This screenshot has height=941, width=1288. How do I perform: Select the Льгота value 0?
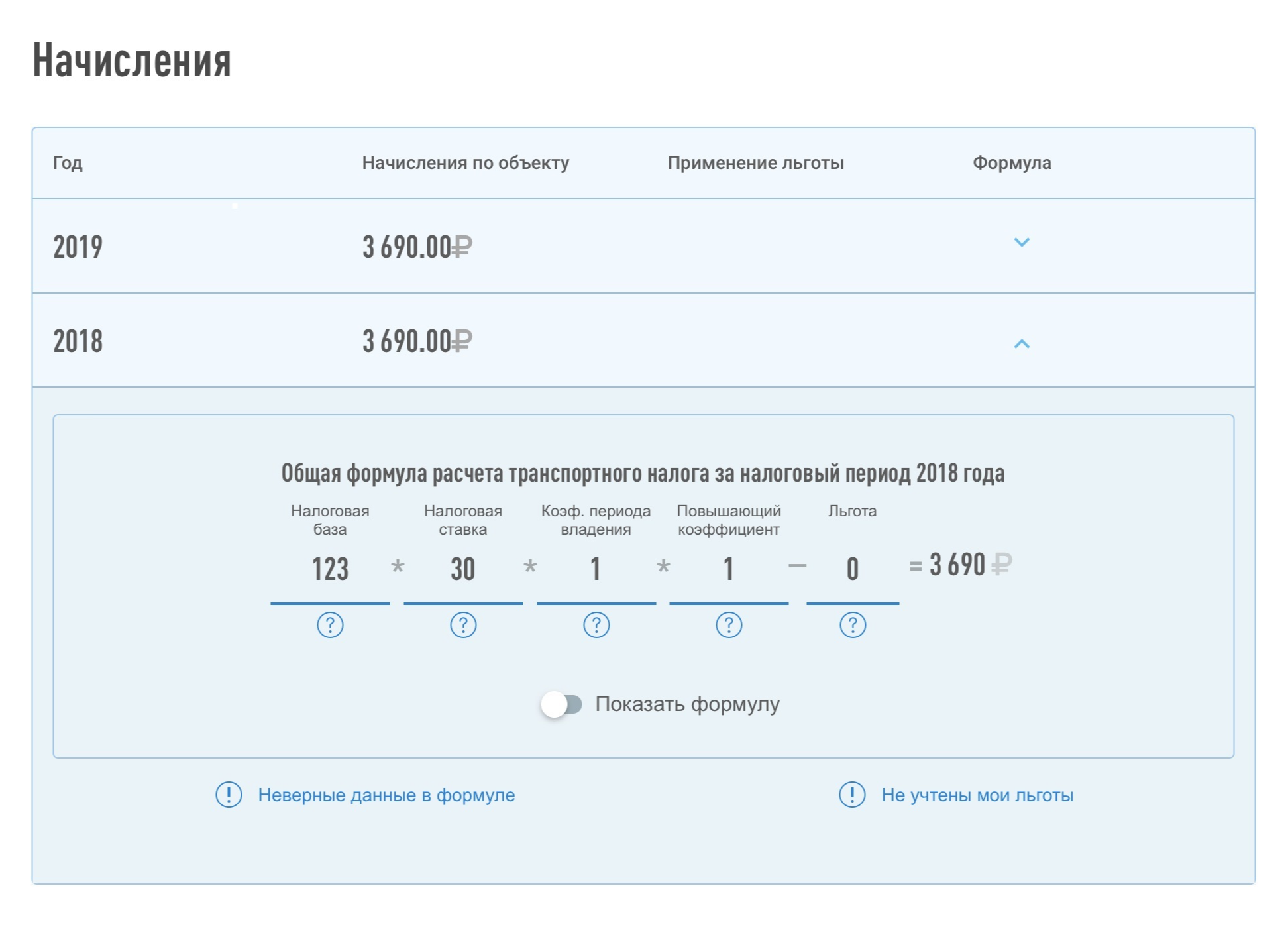tap(853, 569)
